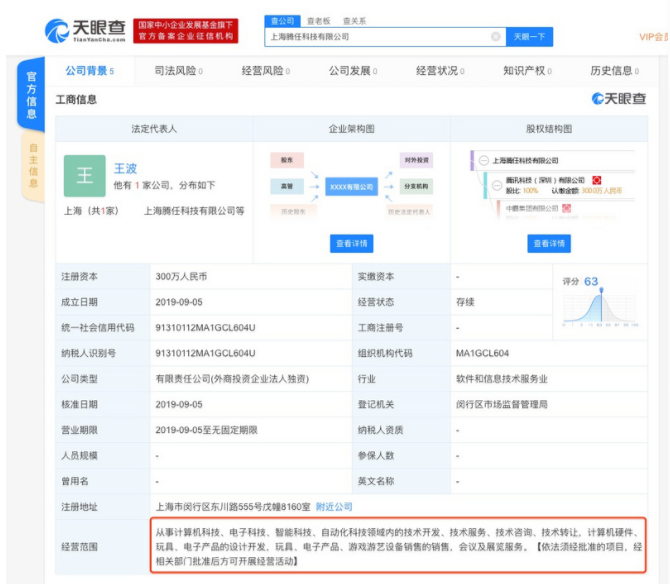
Task: Open the 附近公司 link
Action: pyautogui.click(x=334, y=507)
